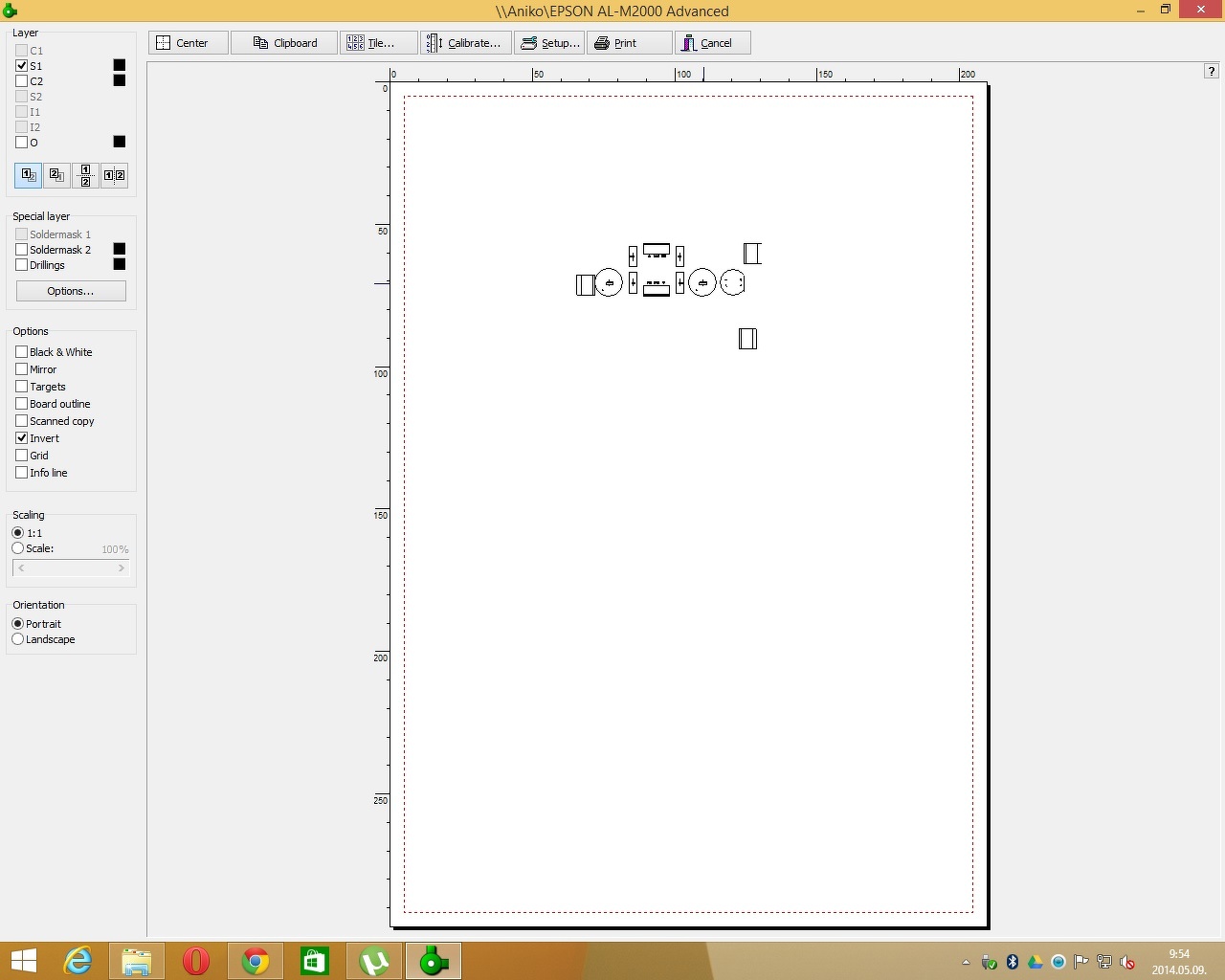This screenshot has width=1225, height=980.
Task: Click the scale slider right arrow
Action: 121,568
